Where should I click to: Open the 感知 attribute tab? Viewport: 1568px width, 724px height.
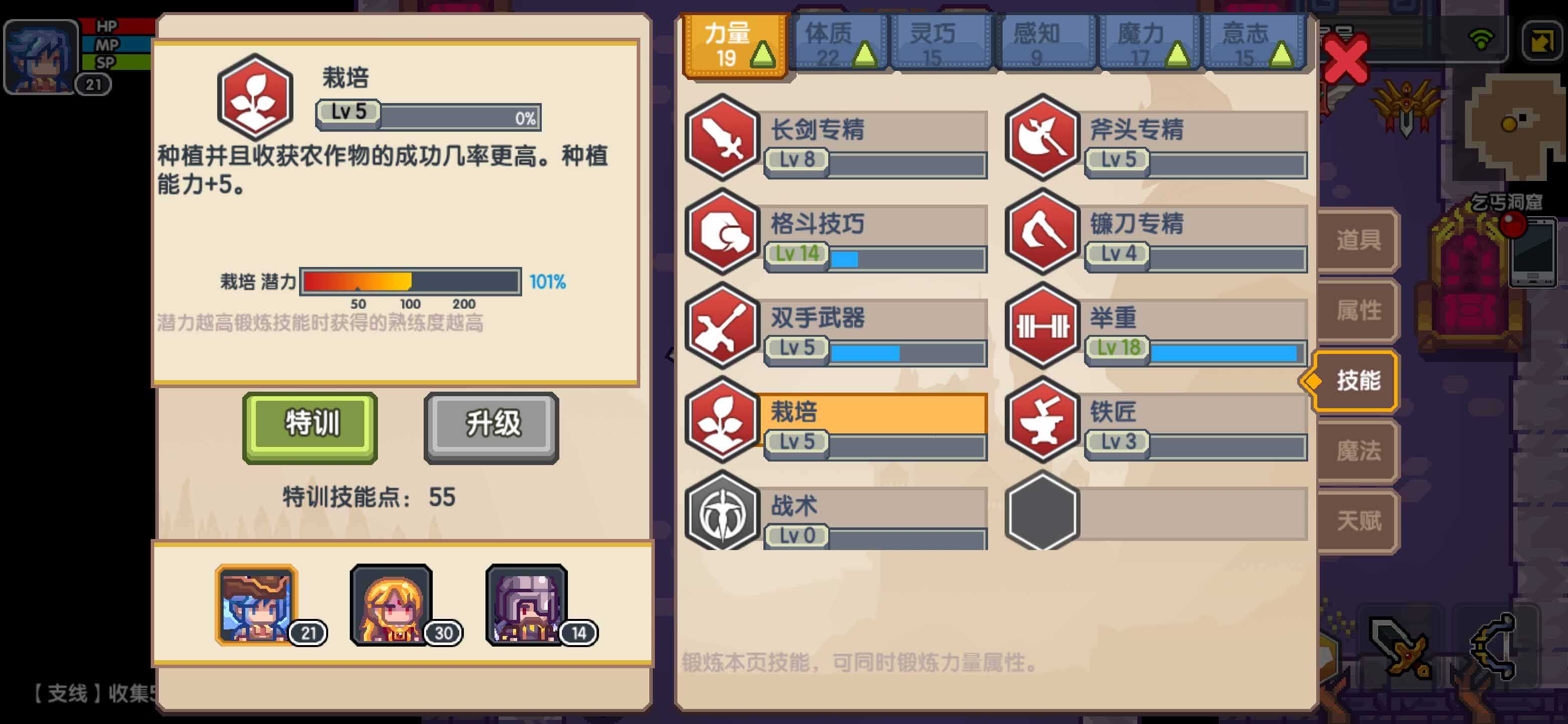tap(1044, 44)
